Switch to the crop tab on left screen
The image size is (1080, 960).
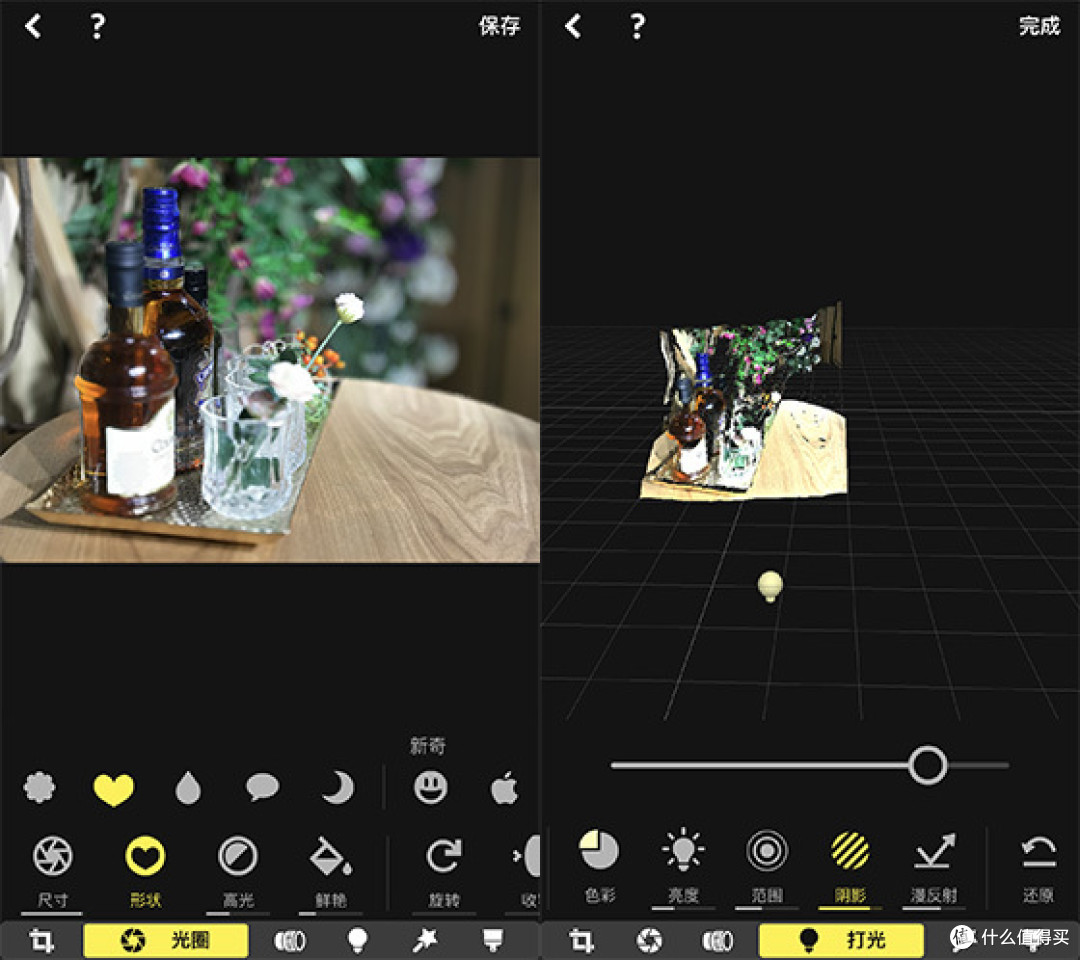tap(41, 940)
